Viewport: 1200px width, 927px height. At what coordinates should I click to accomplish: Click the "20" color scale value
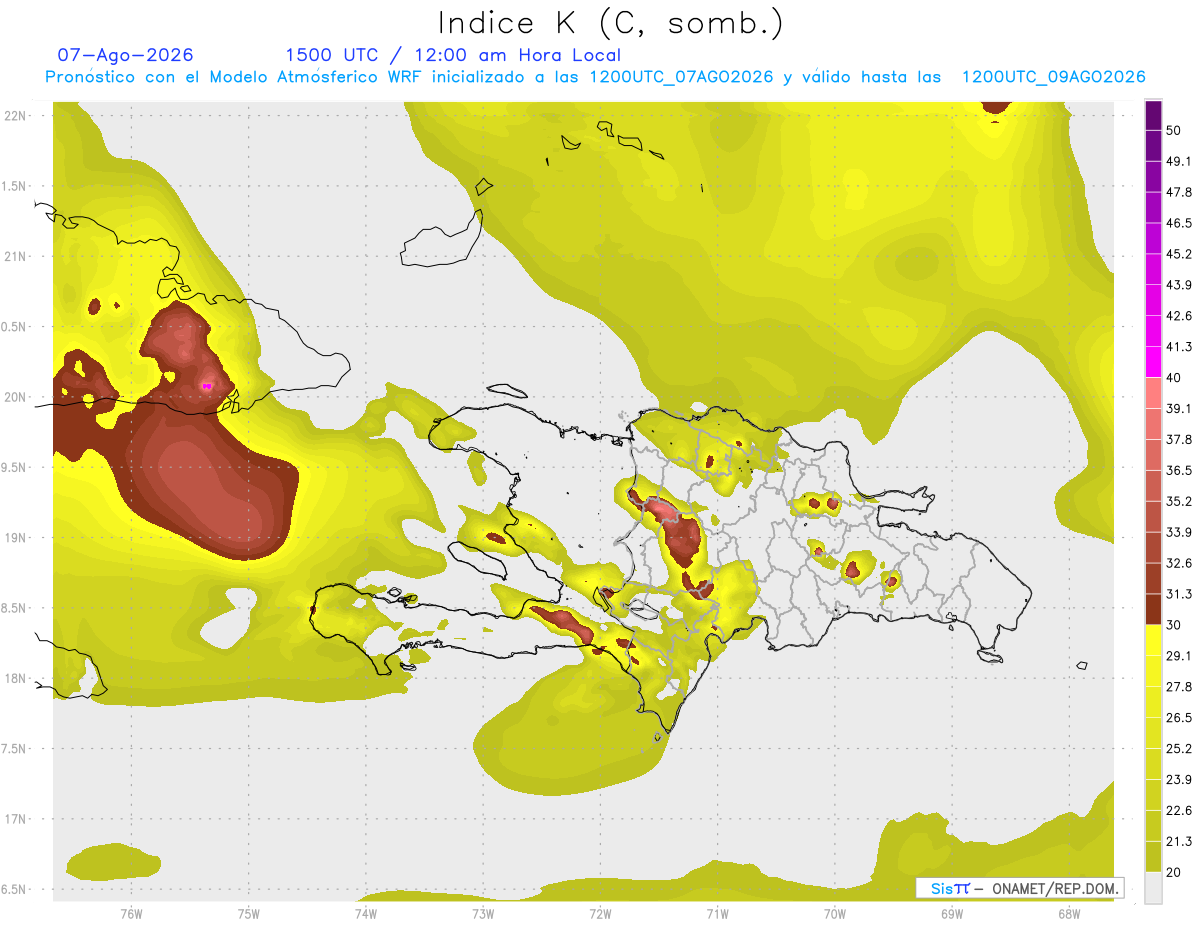click(1174, 872)
